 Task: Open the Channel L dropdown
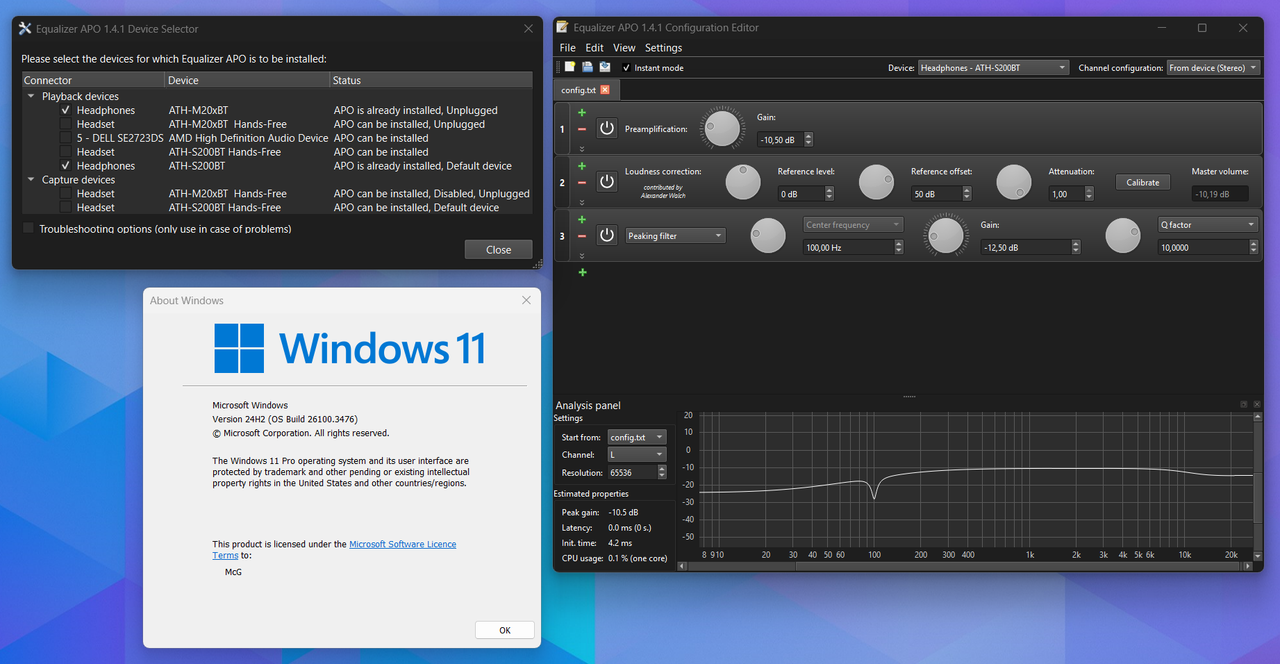[637, 454]
